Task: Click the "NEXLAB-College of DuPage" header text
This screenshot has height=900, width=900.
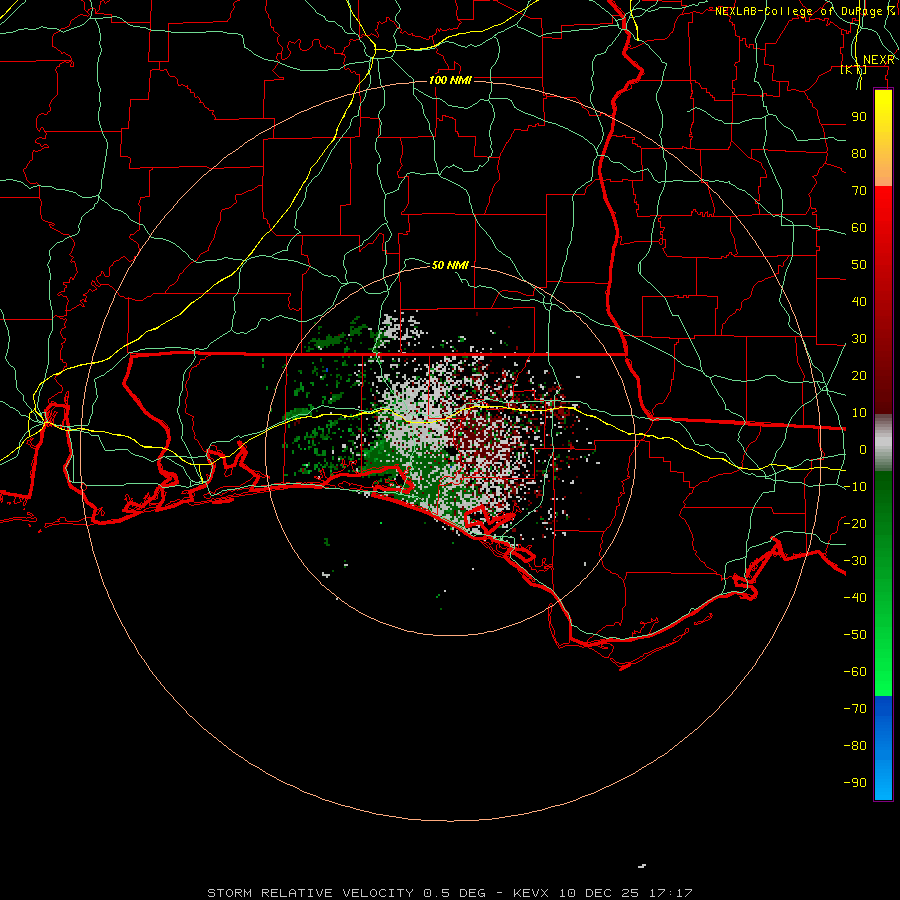Action: [x=798, y=11]
